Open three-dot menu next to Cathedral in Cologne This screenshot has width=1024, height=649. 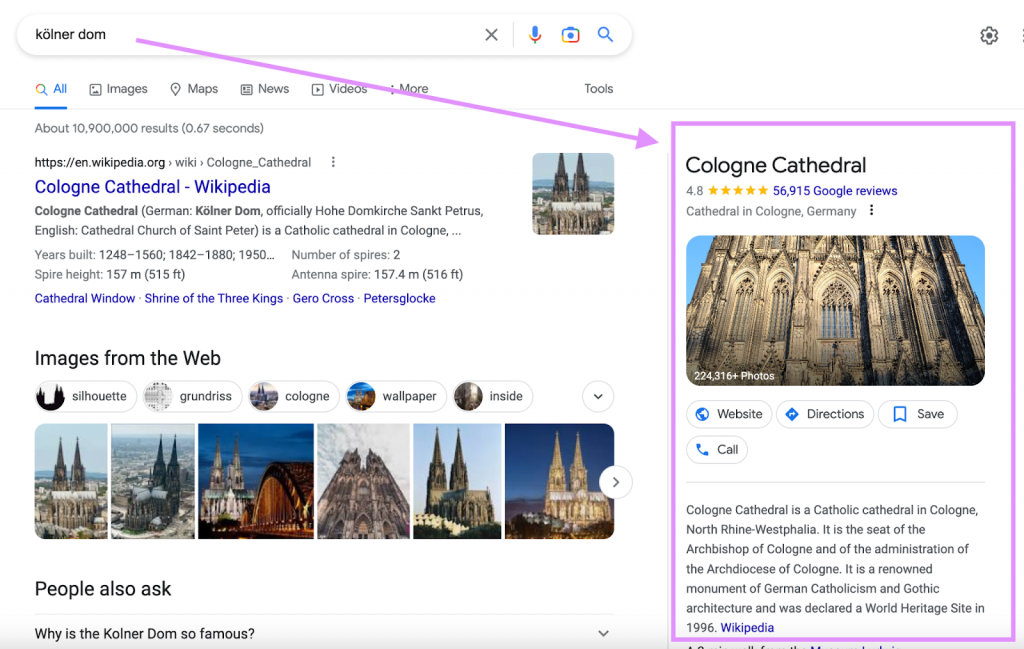pyautogui.click(x=871, y=210)
